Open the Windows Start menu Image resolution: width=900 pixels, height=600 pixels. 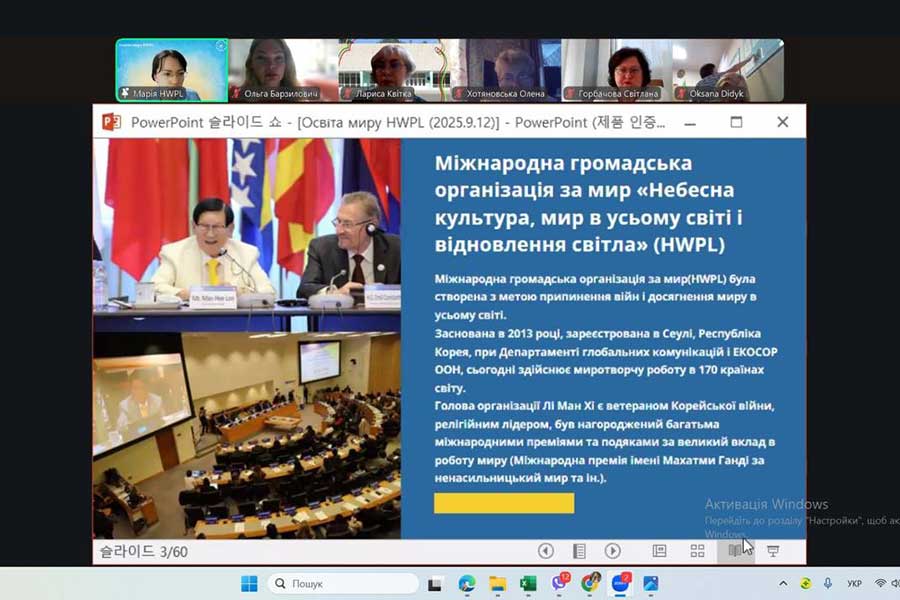[x=249, y=584]
